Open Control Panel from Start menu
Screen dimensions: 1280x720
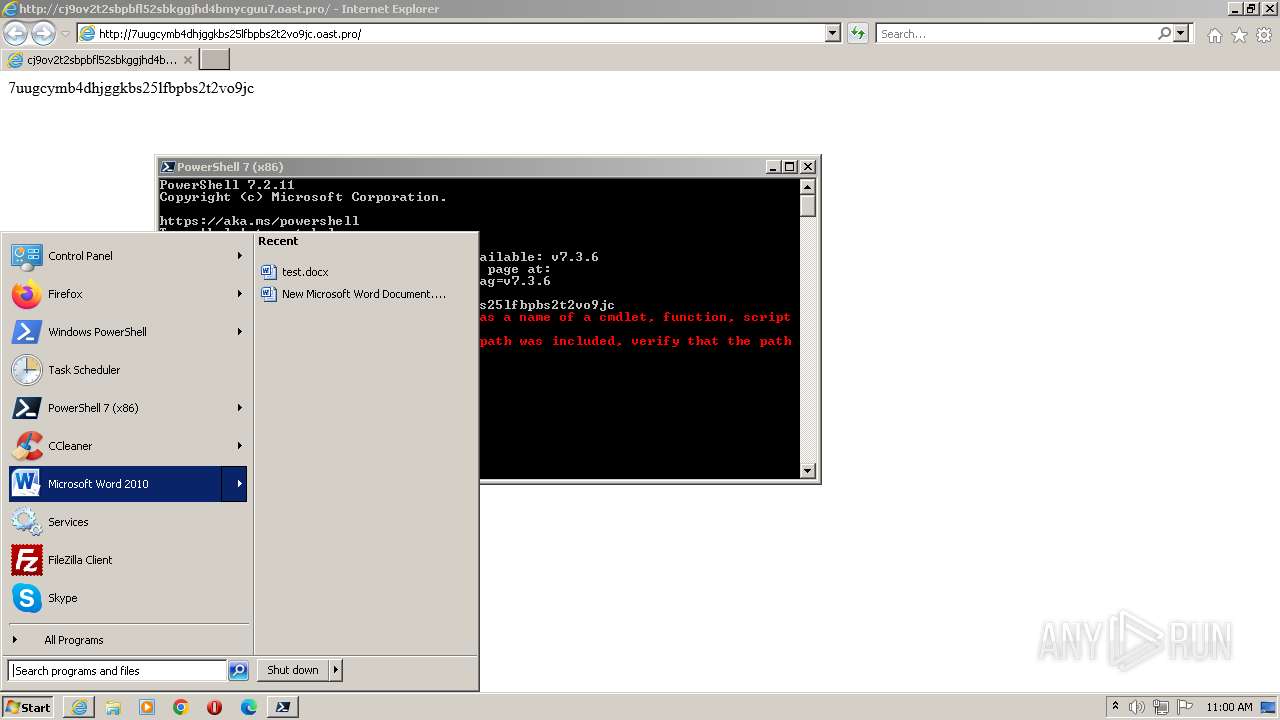point(127,256)
